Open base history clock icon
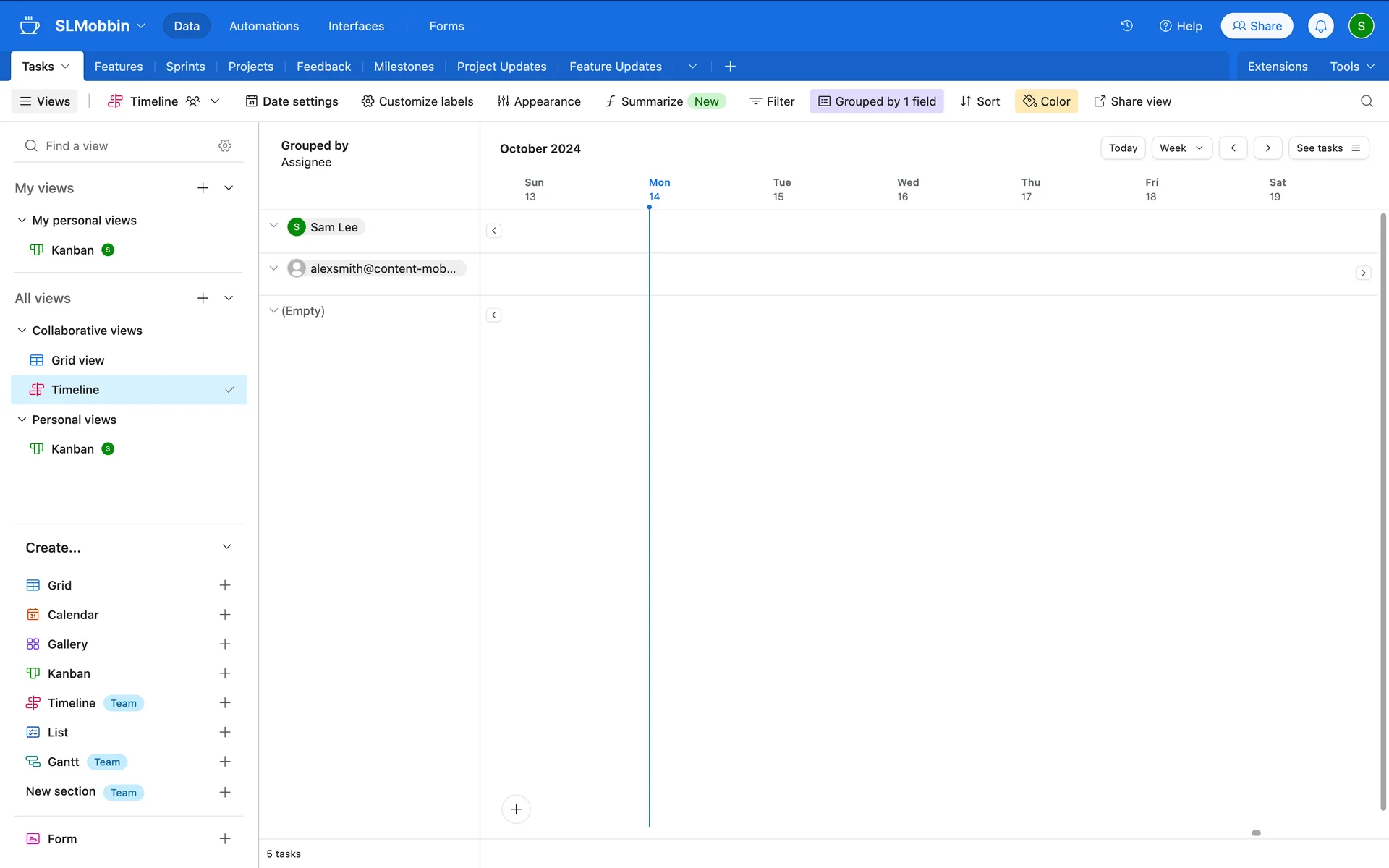This screenshot has height=868, width=1389. [x=1126, y=26]
